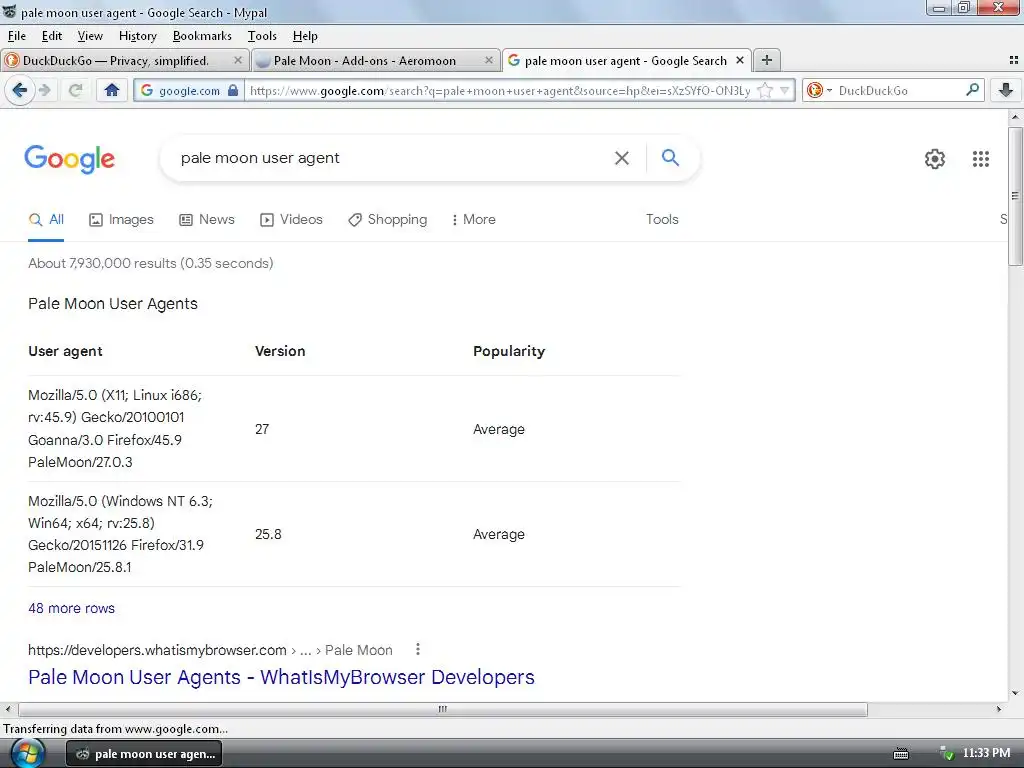The height and width of the screenshot is (768, 1024).
Task: Open the View menu
Action: 90,36
